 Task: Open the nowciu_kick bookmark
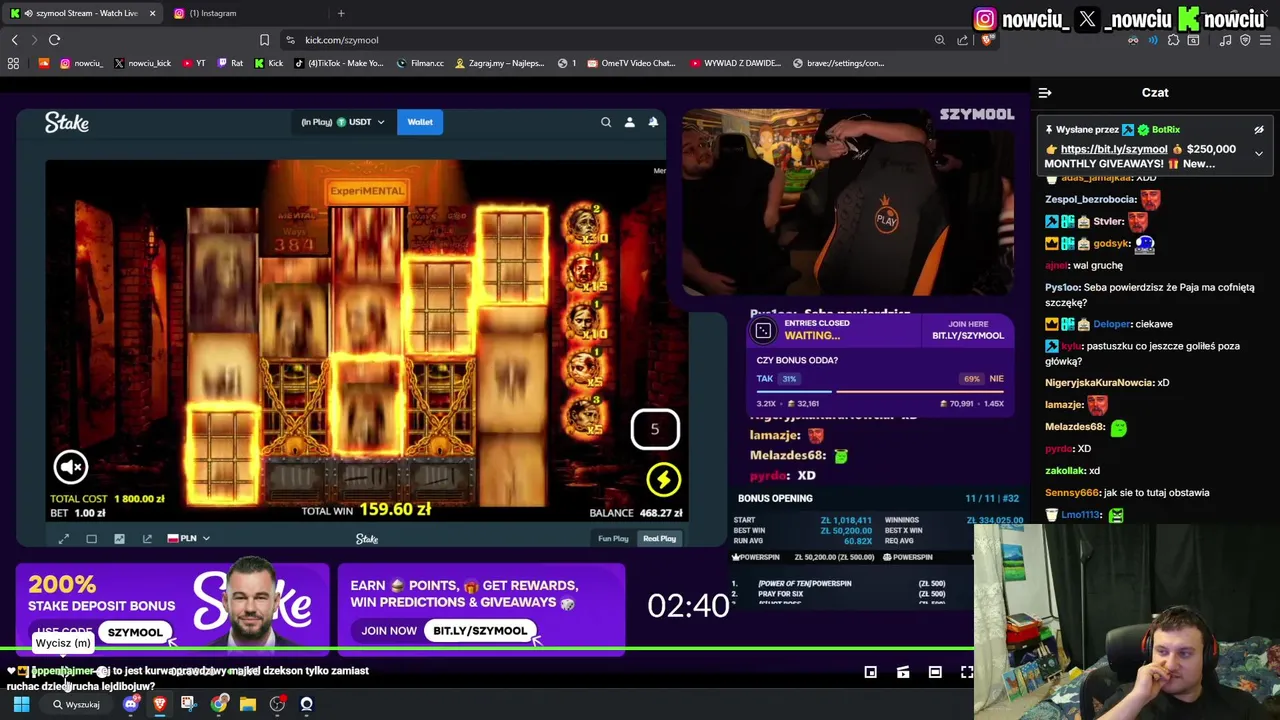[x=142, y=63]
